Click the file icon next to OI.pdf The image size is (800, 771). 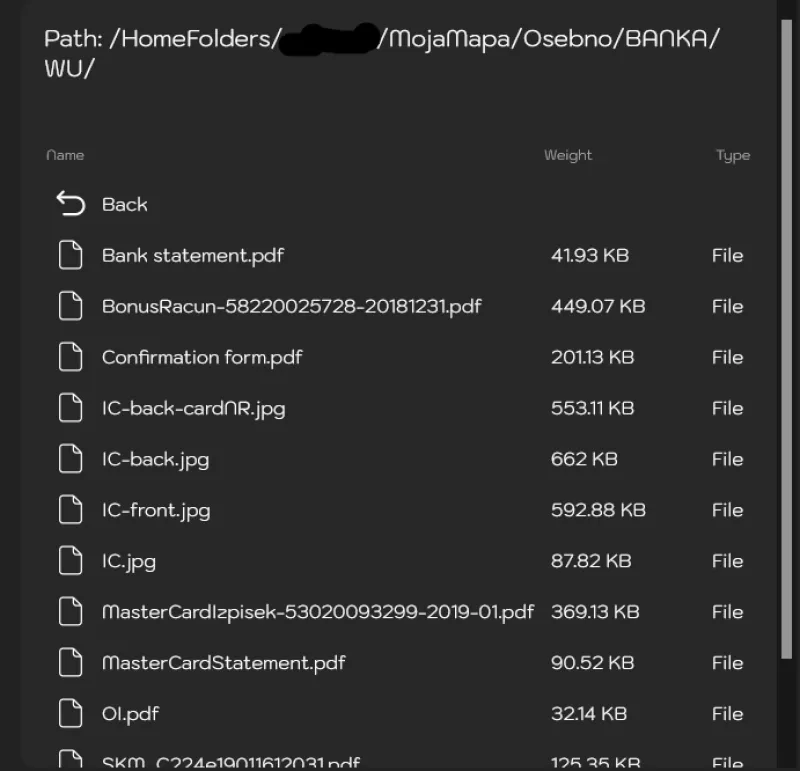70,714
